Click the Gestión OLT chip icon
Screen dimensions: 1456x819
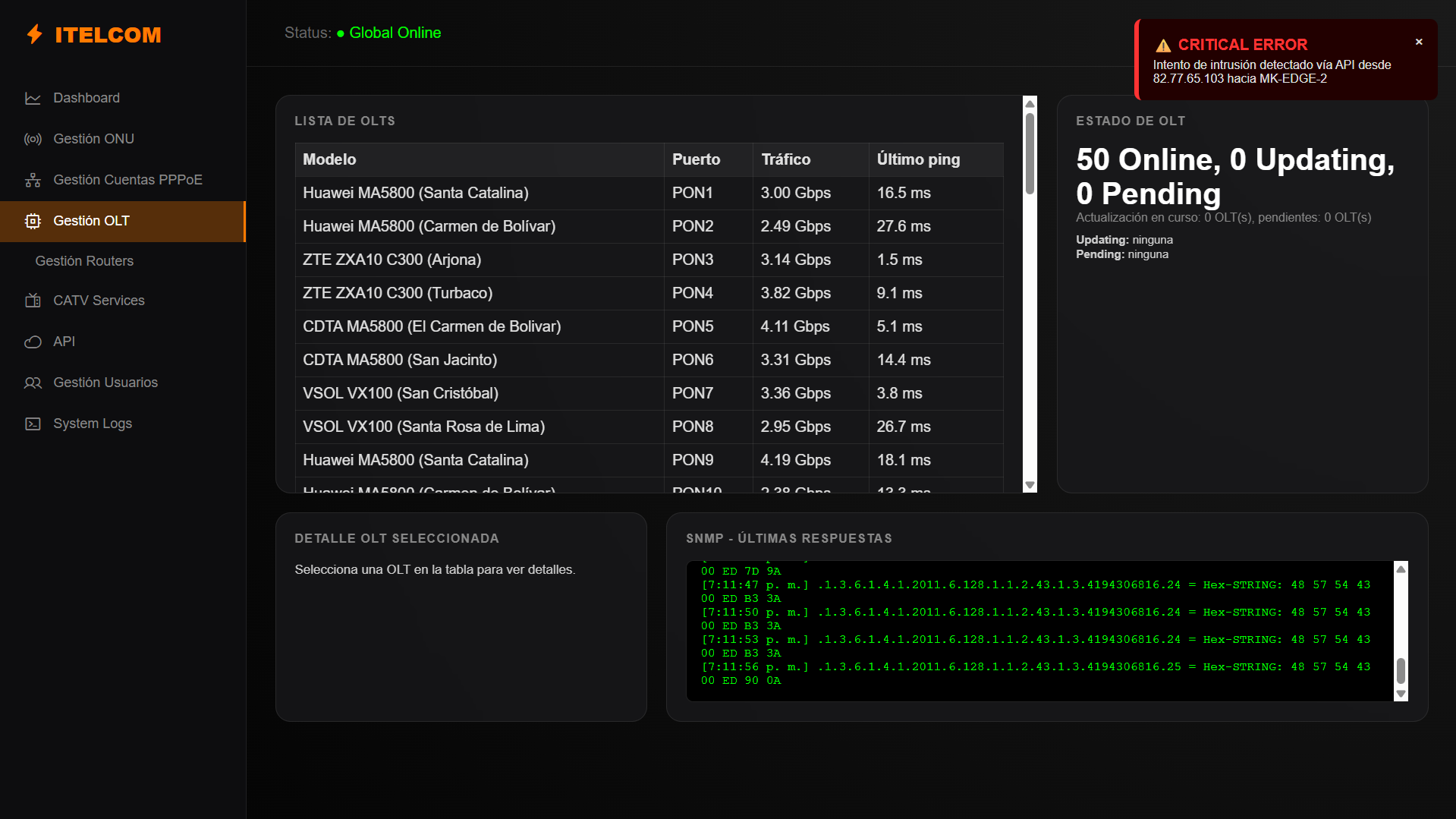point(33,221)
